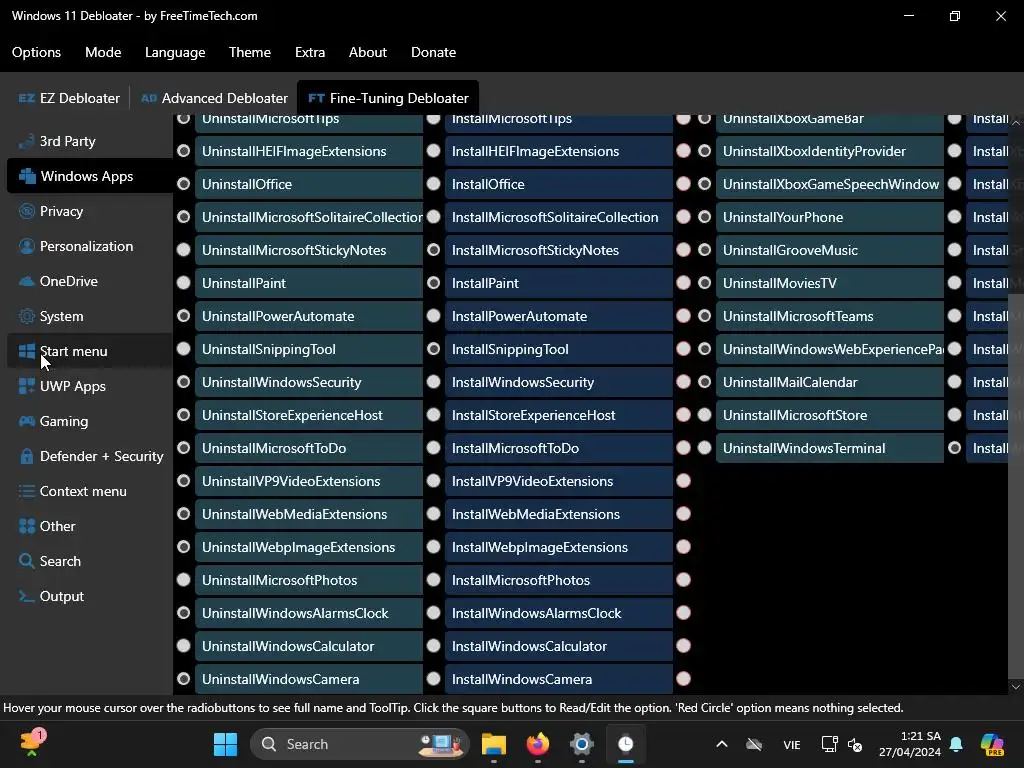The width and height of the screenshot is (1024, 768).
Task: Open the Extra menu
Action: (x=310, y=52)
